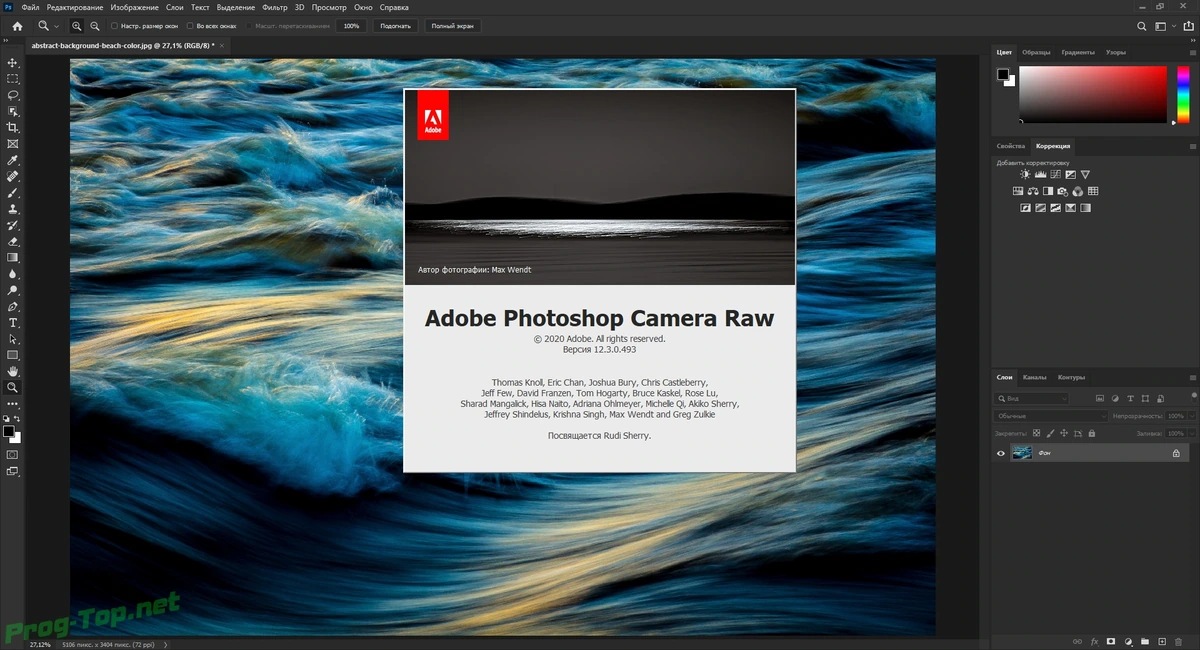Viewport: 1200px width, 650px height.
Task: Click the 'Полный экран' button
Action: 452,26
